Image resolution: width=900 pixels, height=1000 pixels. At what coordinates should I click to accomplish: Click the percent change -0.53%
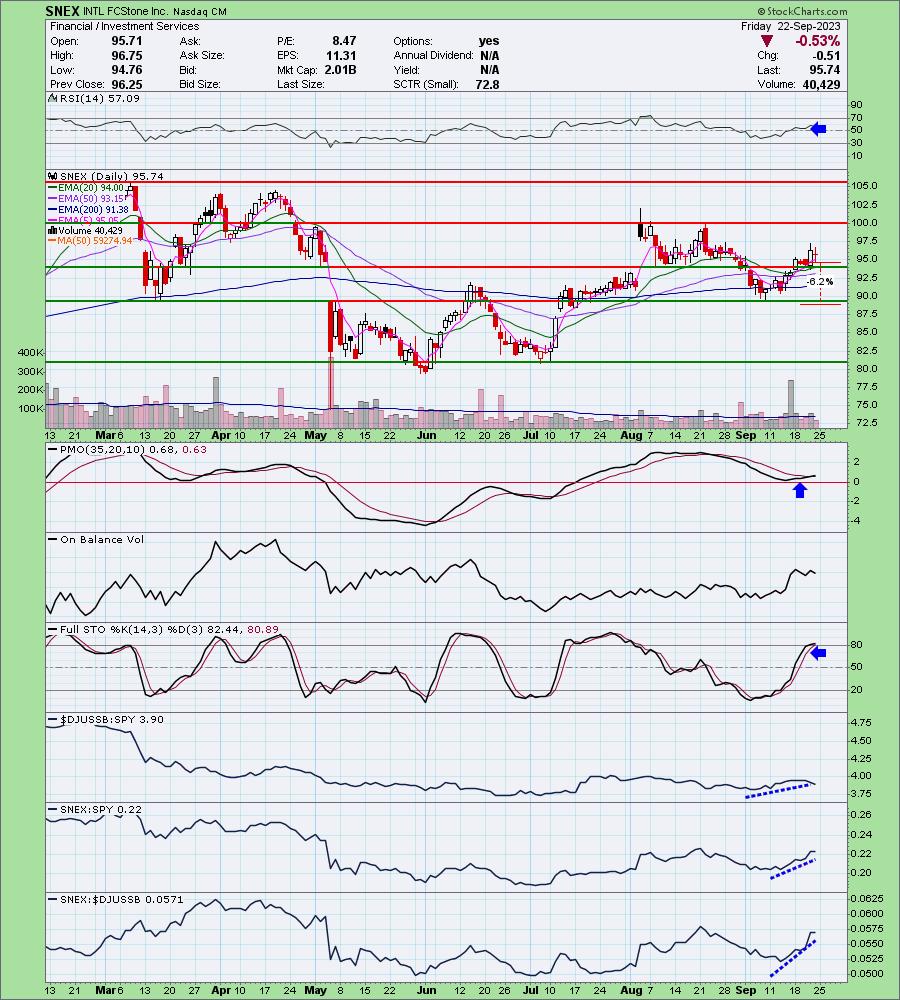(817, 41)
